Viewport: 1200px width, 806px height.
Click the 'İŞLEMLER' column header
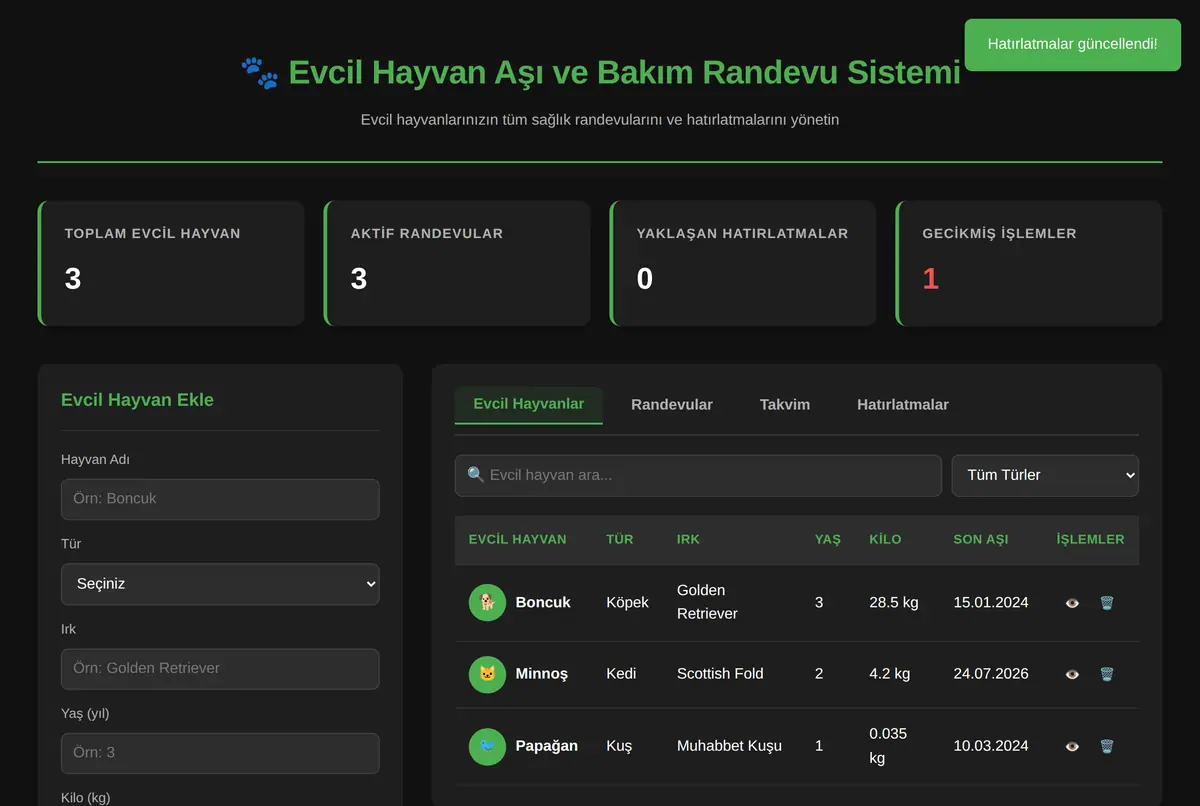click(x=1090, y=540)
